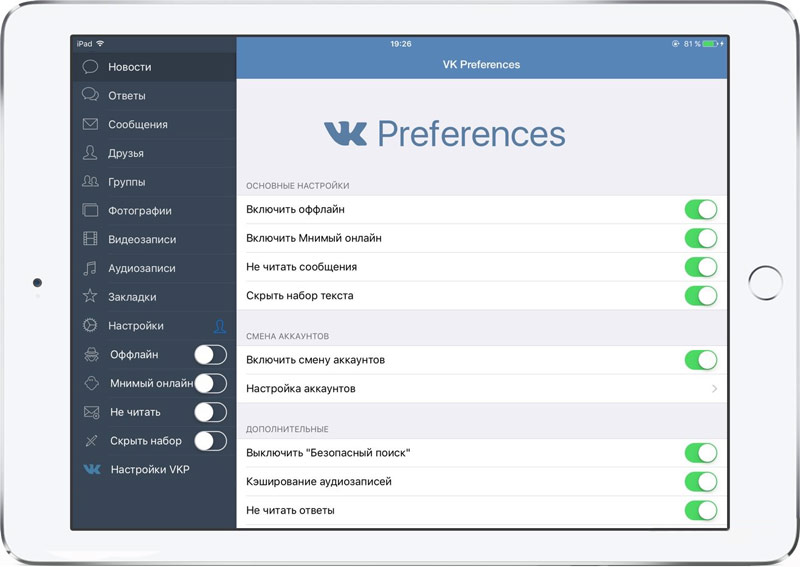The height and width of the screenshot is (567, 800).
Task: Turn on the Оффлайн sidebar switch
Action: tap(211, 355)
